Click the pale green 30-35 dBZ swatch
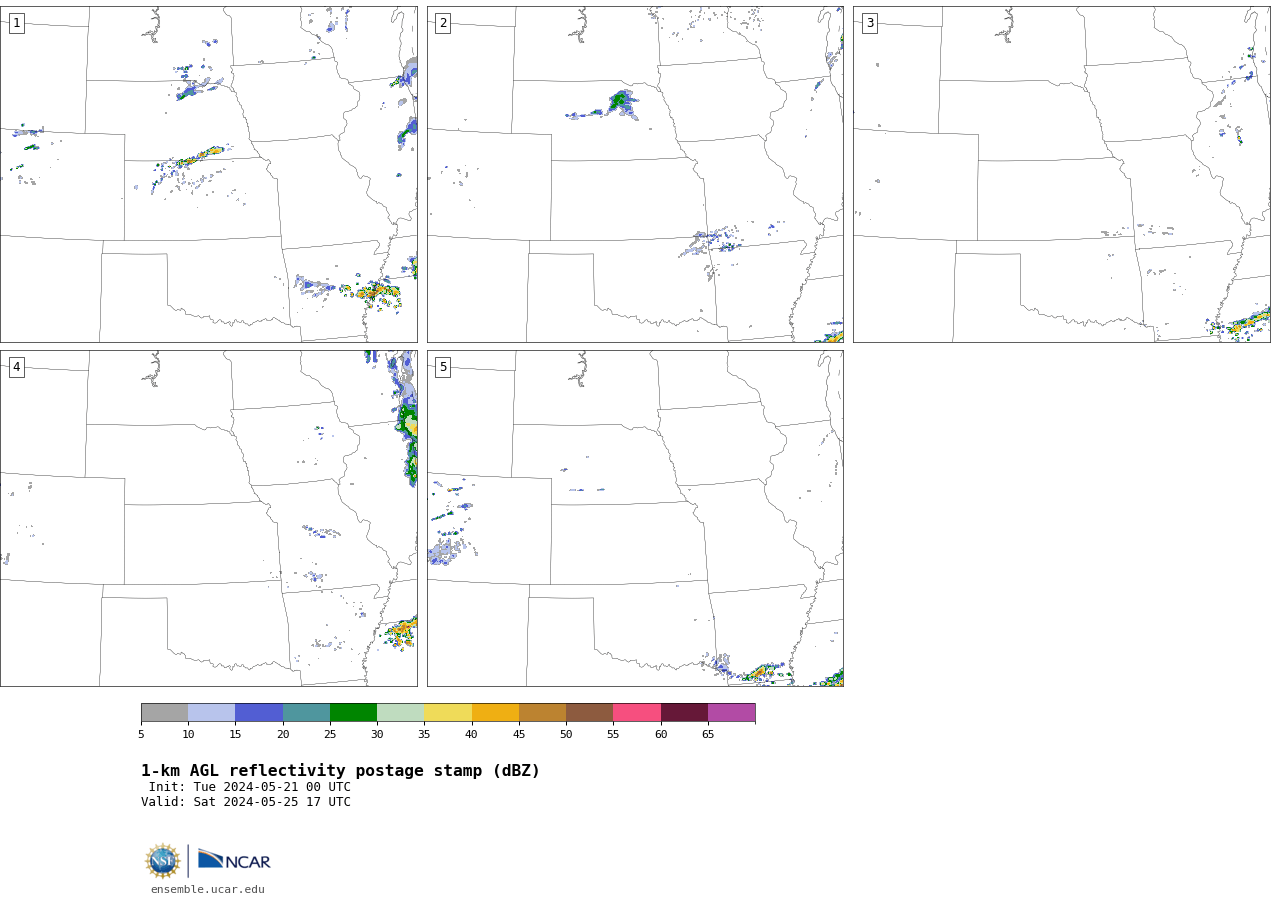 (400, 713)
